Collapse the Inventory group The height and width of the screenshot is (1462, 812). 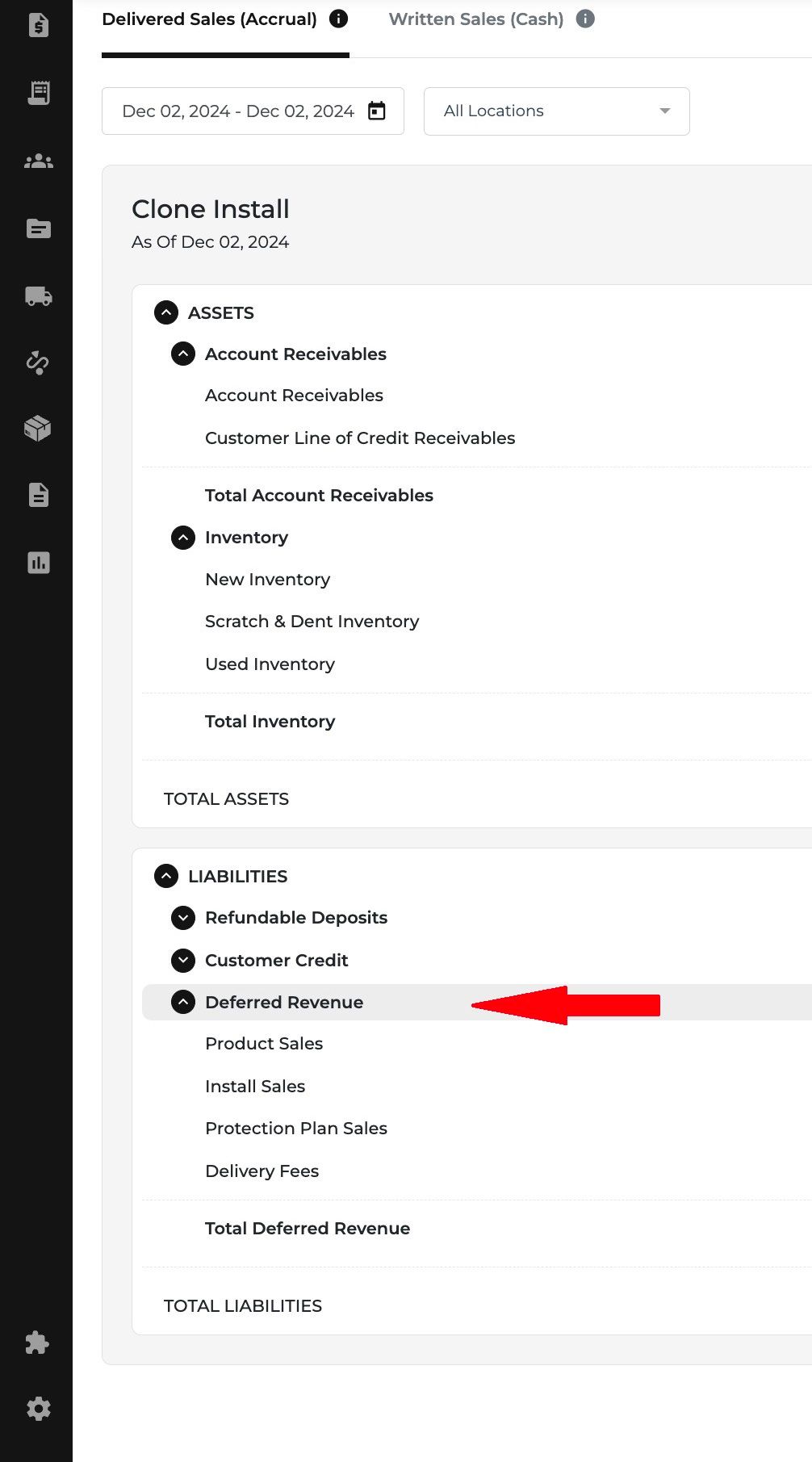click(183, 538)
